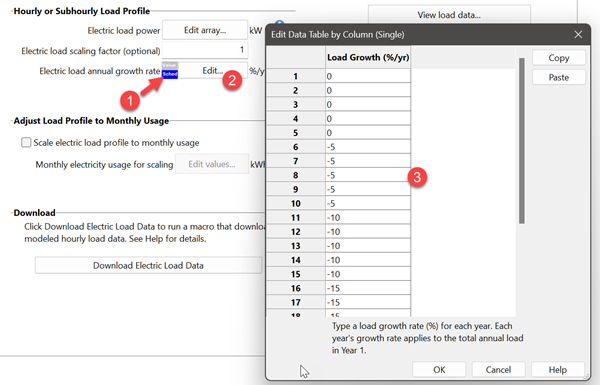Select load growth cell for year 17
Viewport: 600px width, 385px height.
click(x=368, y=302)
